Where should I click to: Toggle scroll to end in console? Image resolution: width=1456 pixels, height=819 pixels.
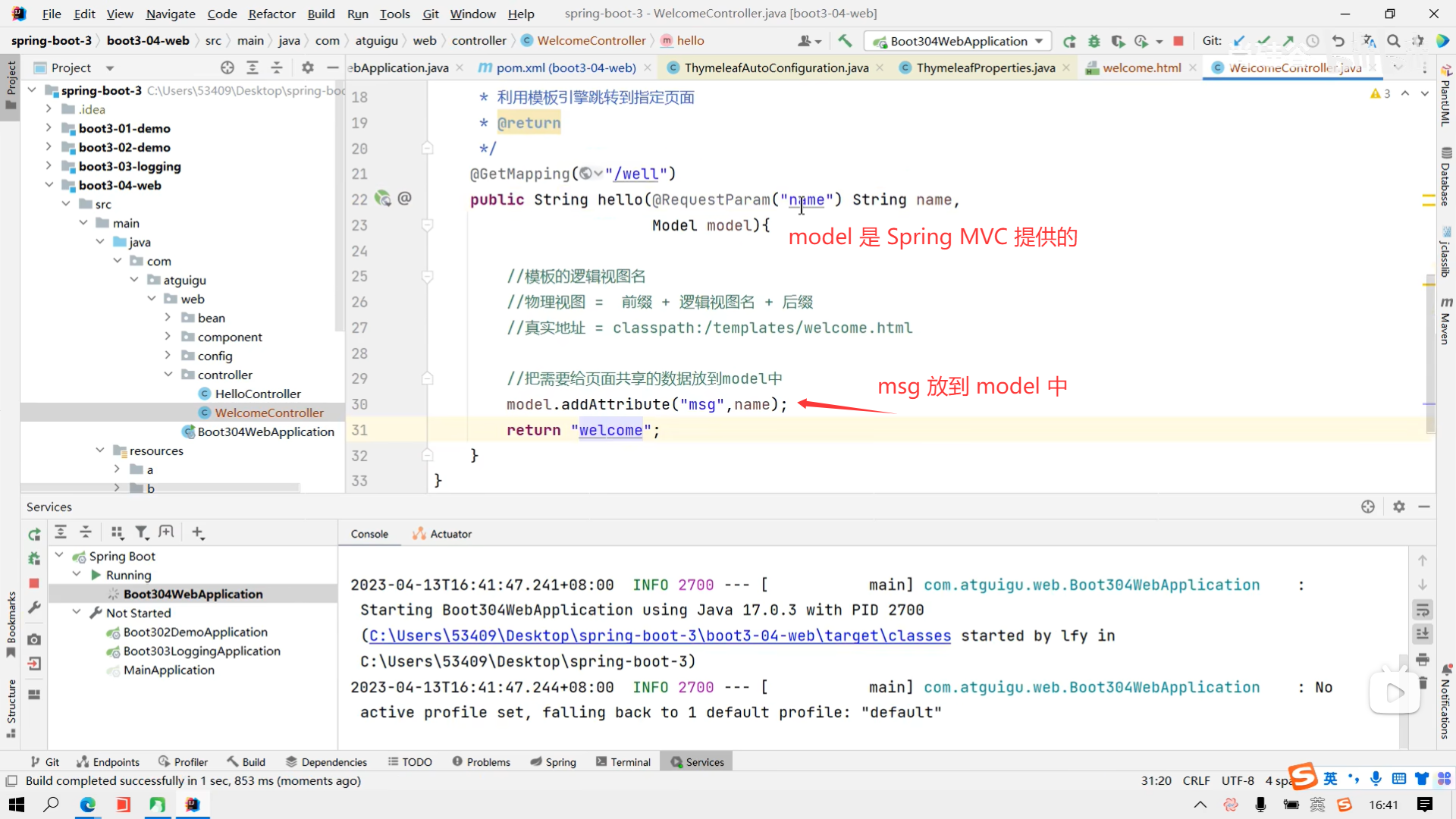[x=1423, y=634]
